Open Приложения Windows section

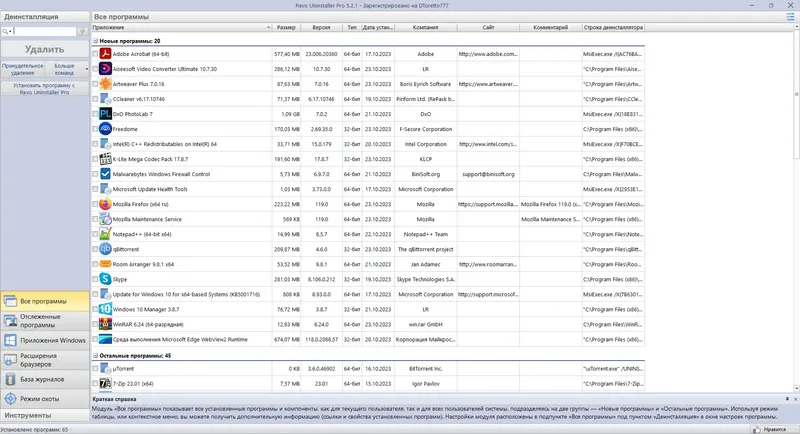tap(45, 340)
